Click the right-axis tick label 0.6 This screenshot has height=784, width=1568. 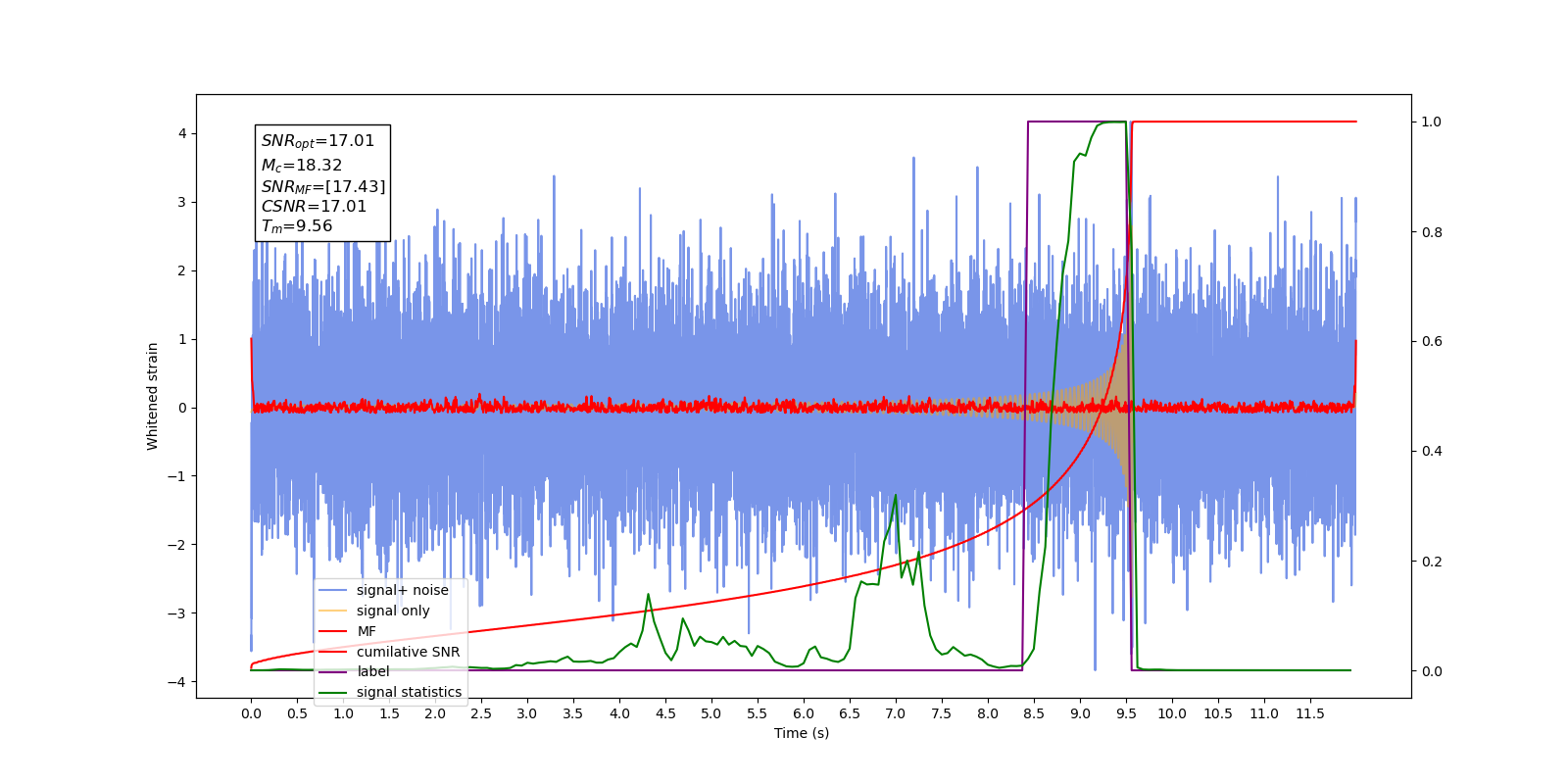(1432, 342)
